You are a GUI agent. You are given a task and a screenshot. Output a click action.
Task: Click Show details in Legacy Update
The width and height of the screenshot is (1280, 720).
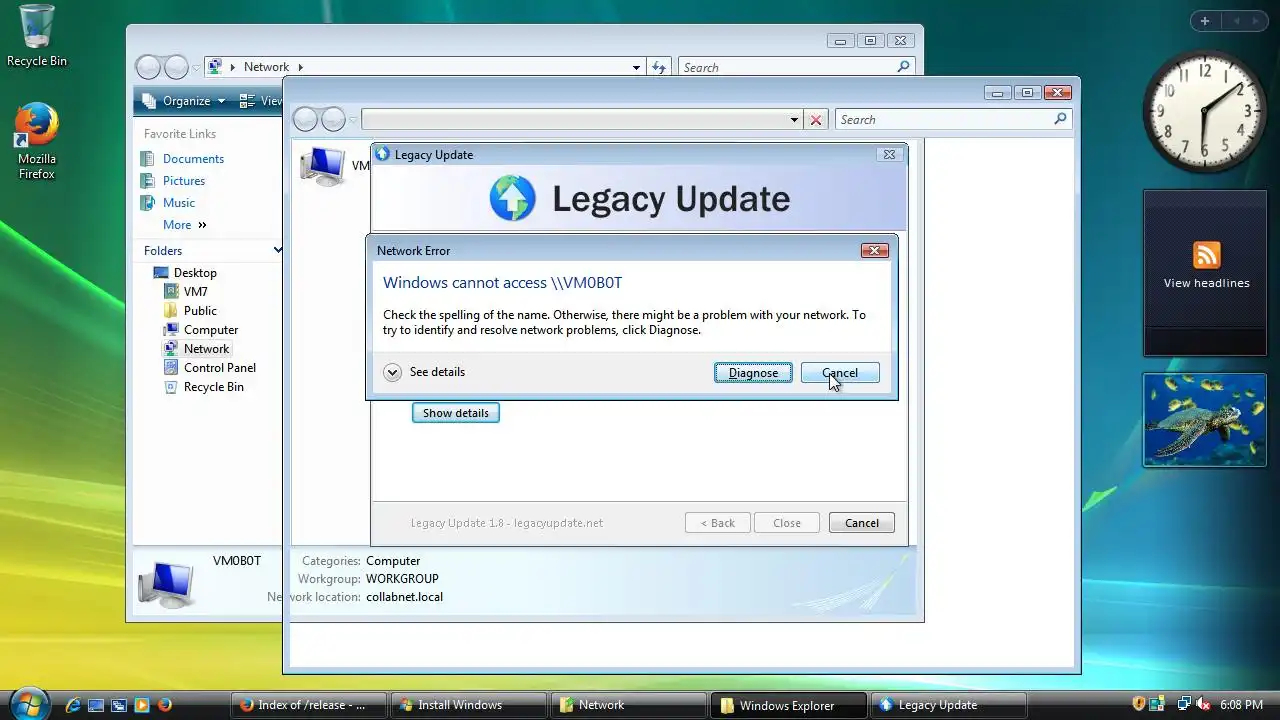pos(456,413)
